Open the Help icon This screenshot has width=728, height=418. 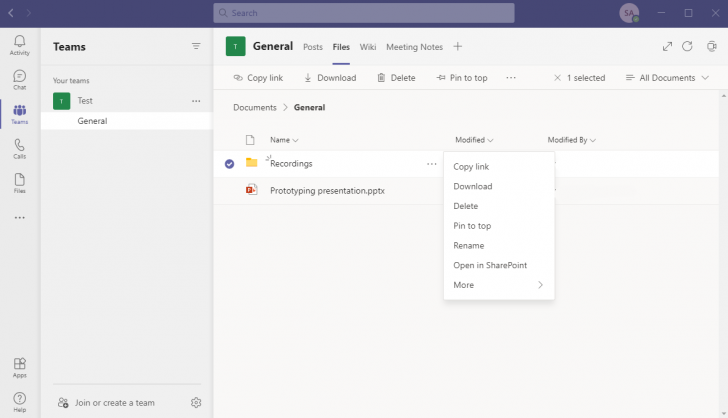(x=20, y=402)
